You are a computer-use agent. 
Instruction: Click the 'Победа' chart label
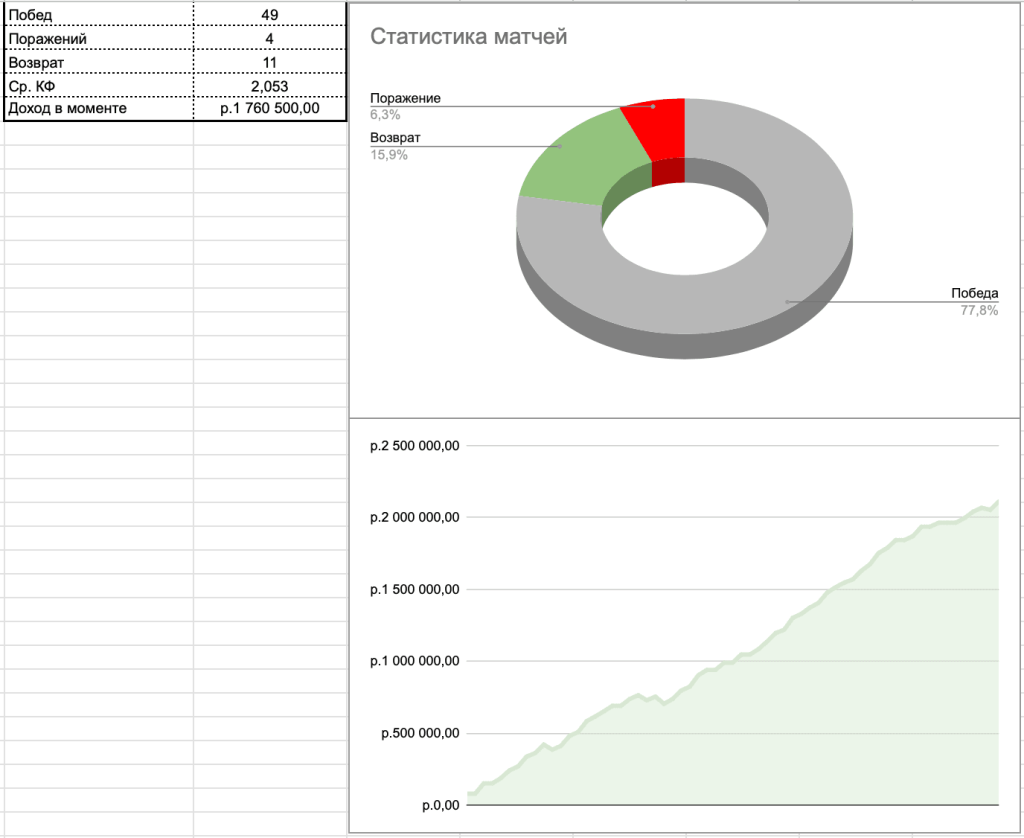click(974, 293)
